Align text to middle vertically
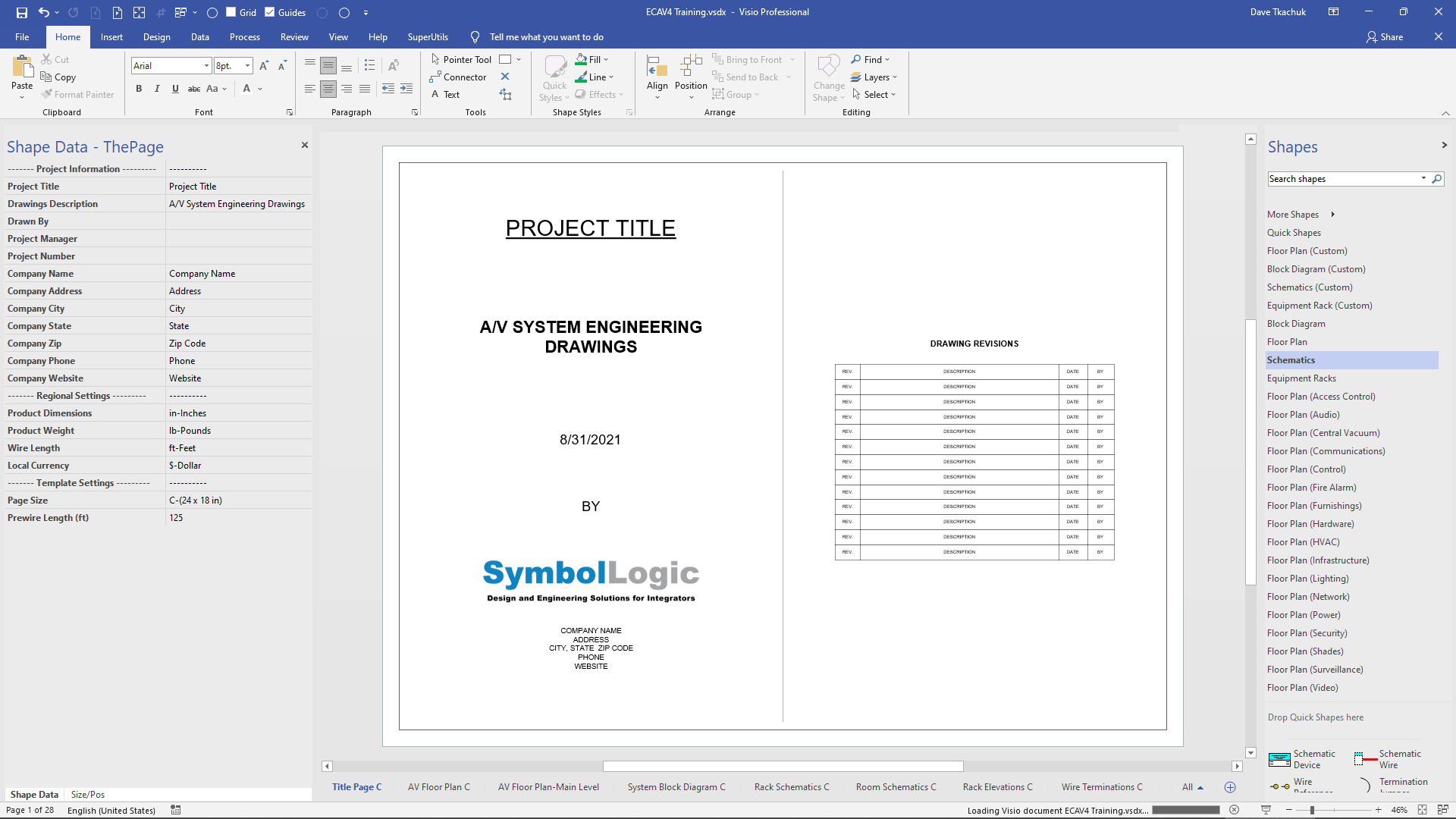Image resolution: width=1456 pixels, height=819 pixels. pyautogui.click(x=328, y=65)
